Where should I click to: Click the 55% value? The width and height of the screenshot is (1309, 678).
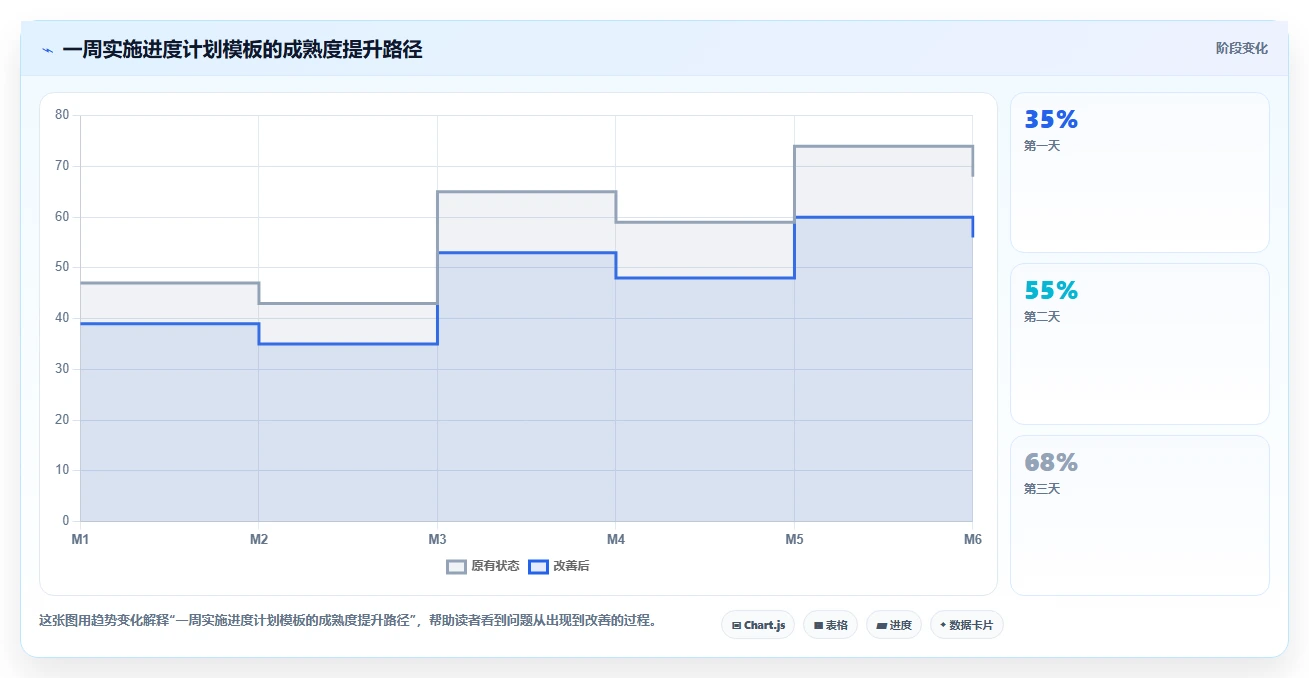1051,291
